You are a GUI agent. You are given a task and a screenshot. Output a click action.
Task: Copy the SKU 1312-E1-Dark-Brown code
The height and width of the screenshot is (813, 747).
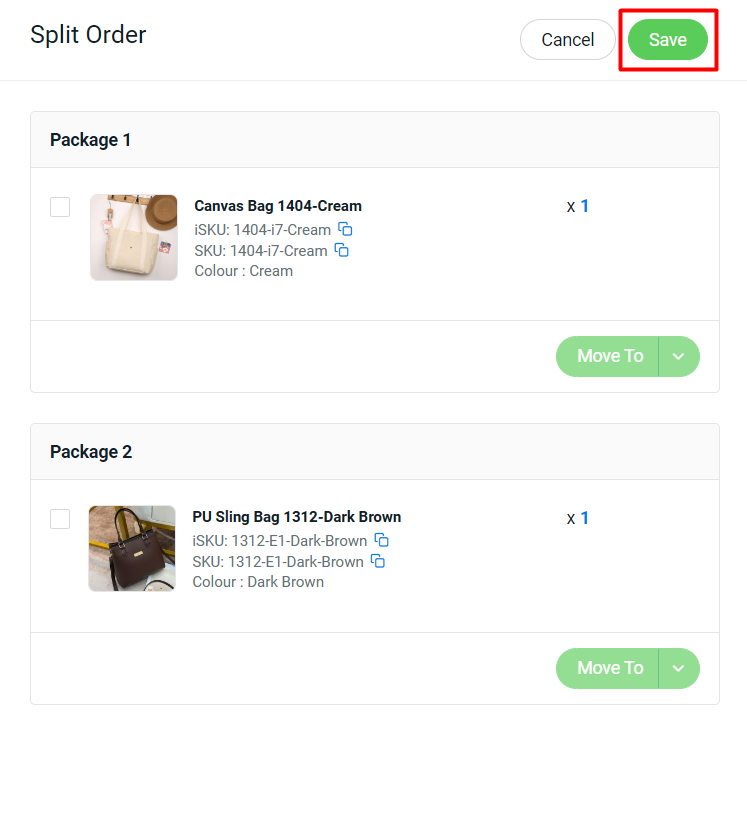coord(378,561)
